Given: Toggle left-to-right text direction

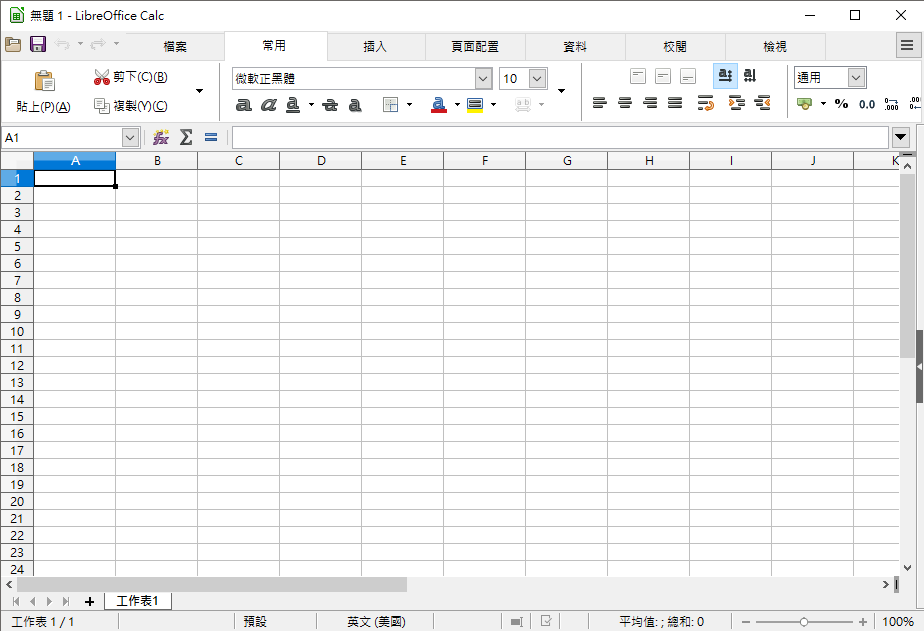Looking at the screenshot, I should [725, 76].
